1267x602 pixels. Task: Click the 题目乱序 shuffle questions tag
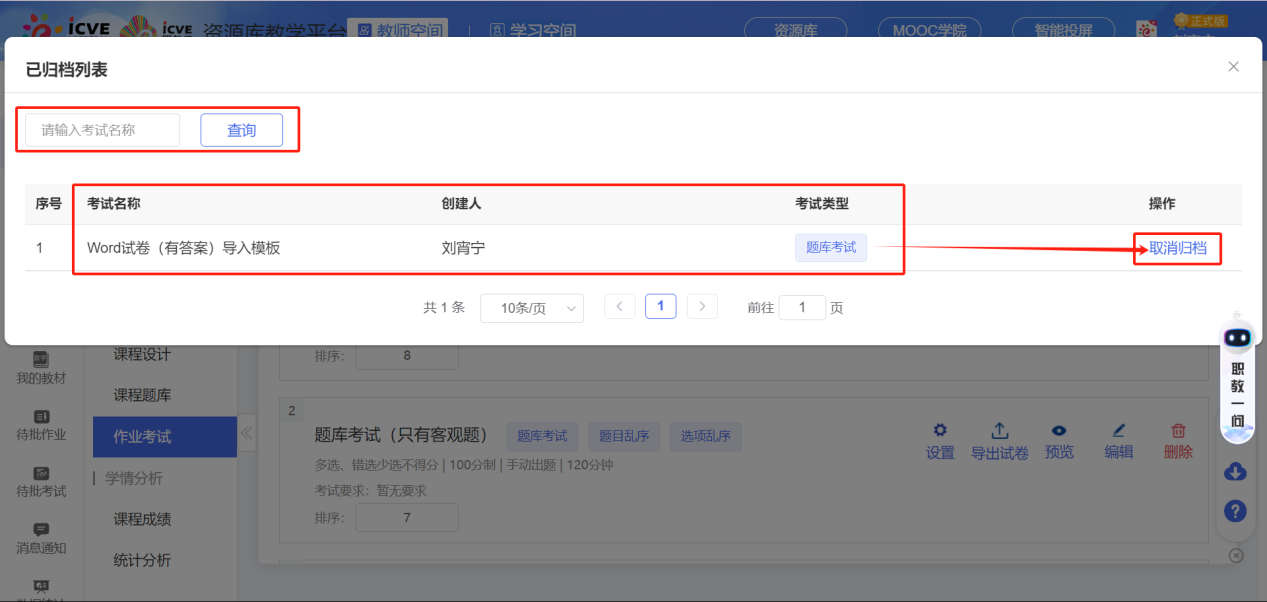click(x=625, y=436)
